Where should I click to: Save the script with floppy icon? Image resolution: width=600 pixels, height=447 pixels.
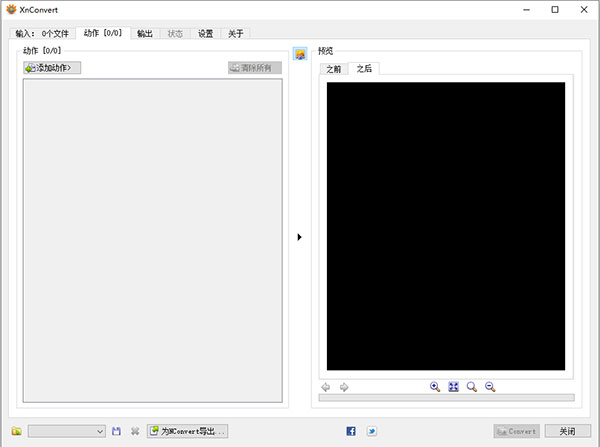point(116,431)
